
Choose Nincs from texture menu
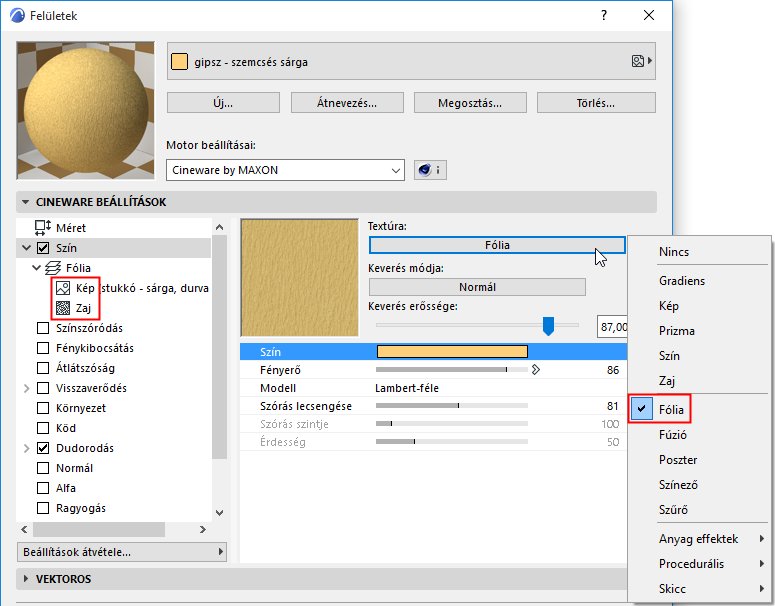click(673, 252)
